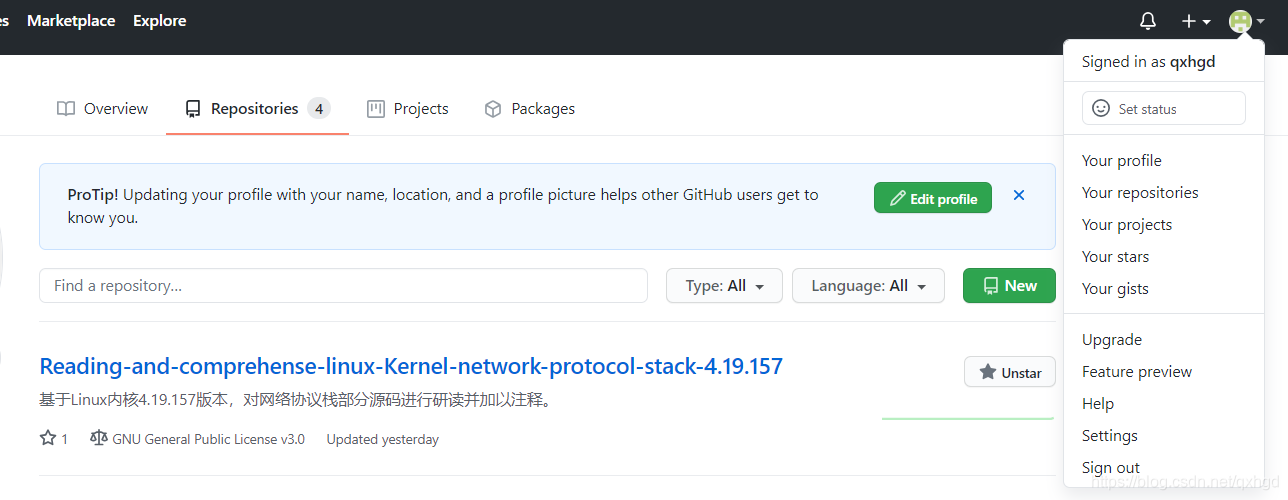Dismiss the ProTip banner with X
This screenshot has height=500, width=1288.
coord(1019,196)
